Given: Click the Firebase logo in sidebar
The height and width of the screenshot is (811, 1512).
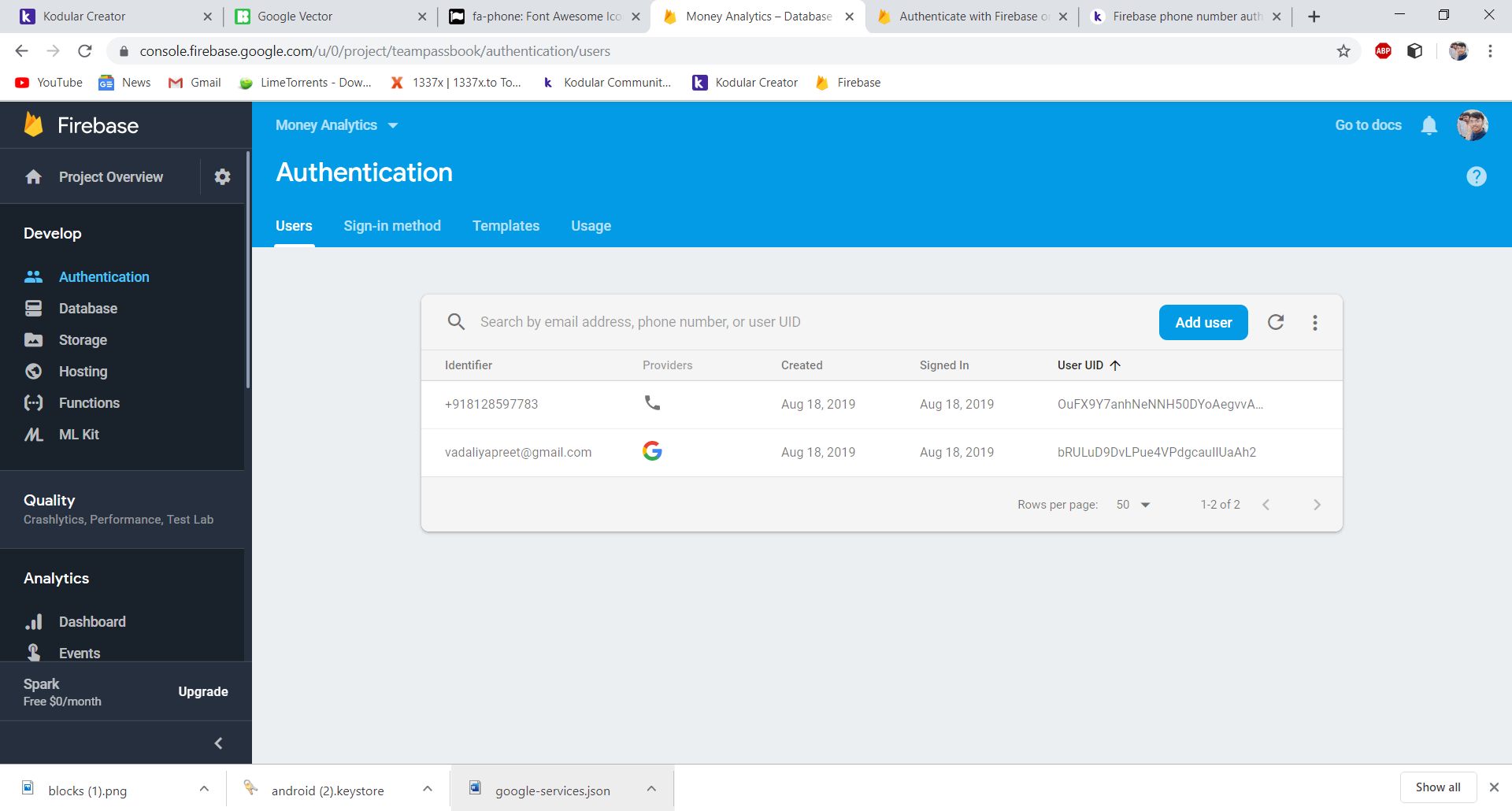Looking at the screenshot, I should pos(34,125).
